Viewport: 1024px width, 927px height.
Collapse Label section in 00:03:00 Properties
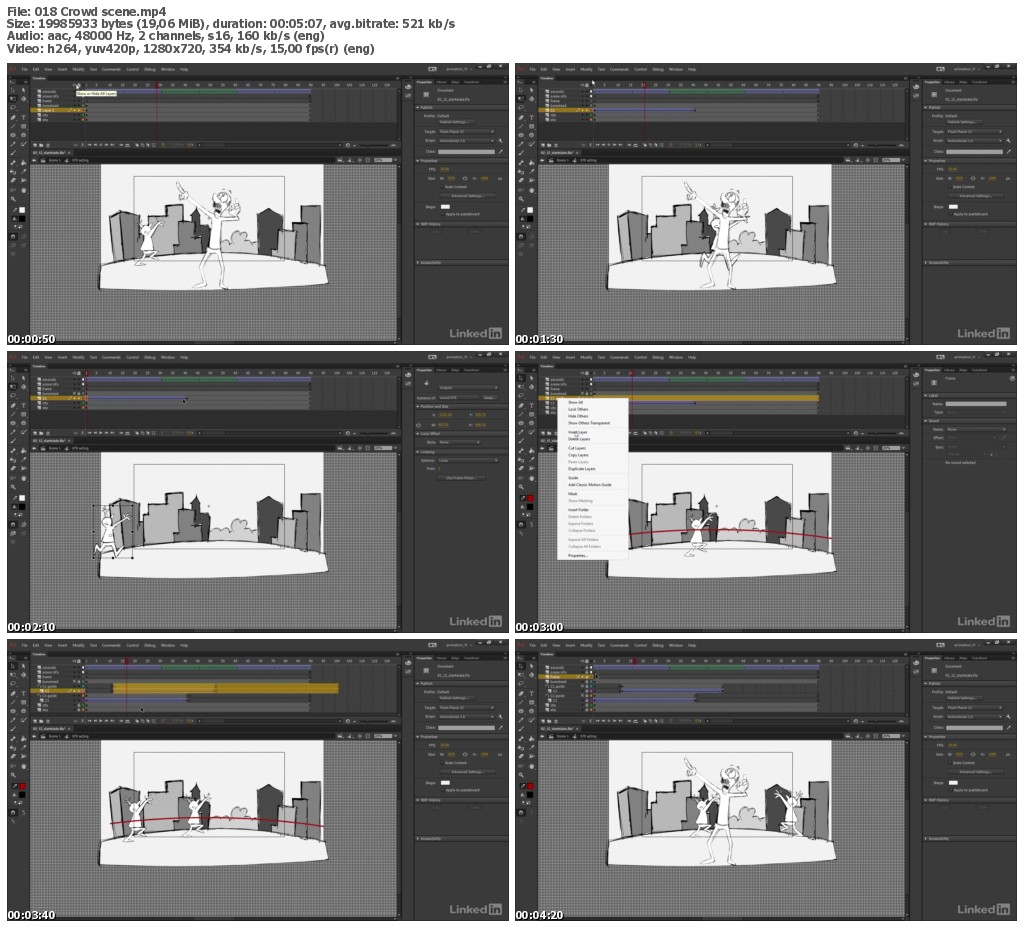[x=925, y=395]
